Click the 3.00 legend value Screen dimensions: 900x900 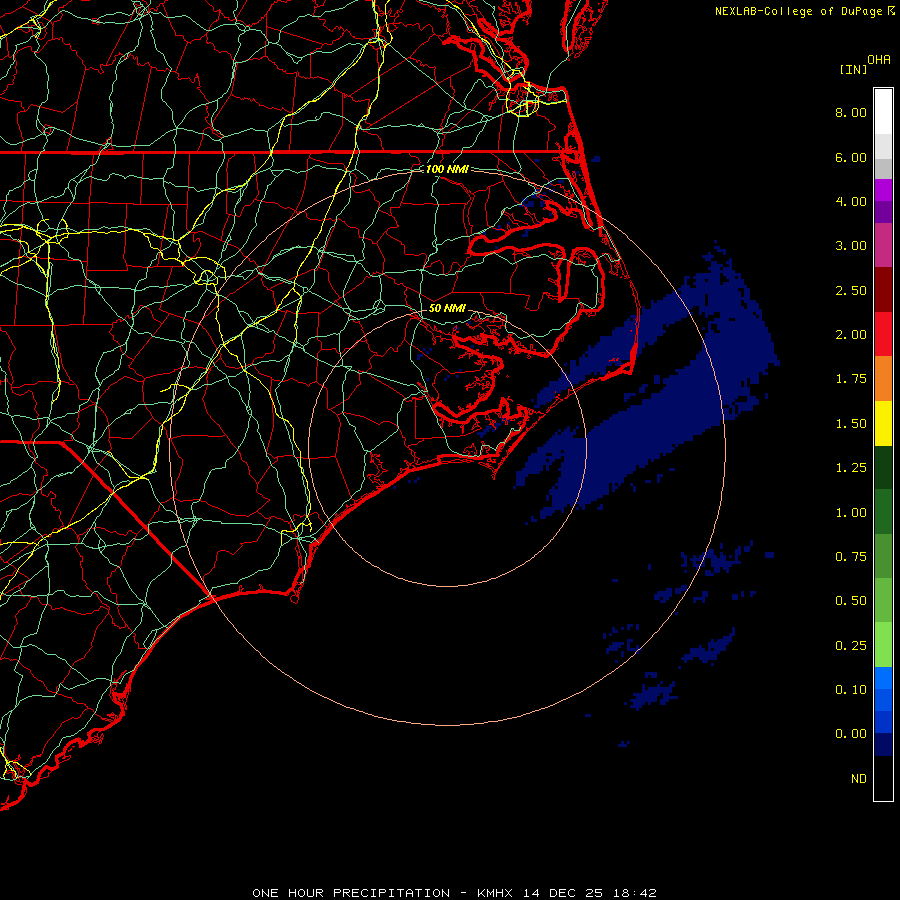[x=851, y=246]
